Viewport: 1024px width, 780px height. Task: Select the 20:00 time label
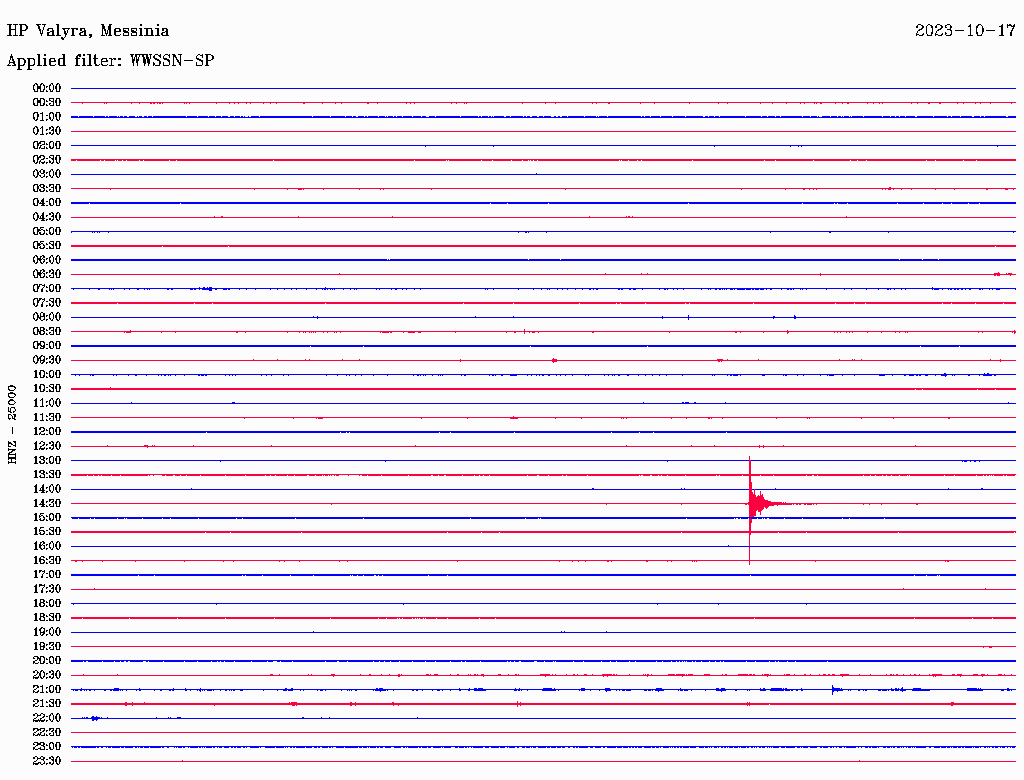pos(47,661)
